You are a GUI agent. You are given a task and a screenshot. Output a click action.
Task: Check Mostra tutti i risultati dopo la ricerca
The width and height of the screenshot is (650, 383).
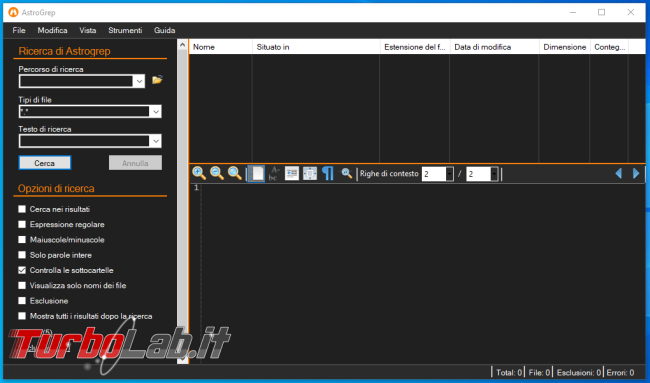[22, 316]
